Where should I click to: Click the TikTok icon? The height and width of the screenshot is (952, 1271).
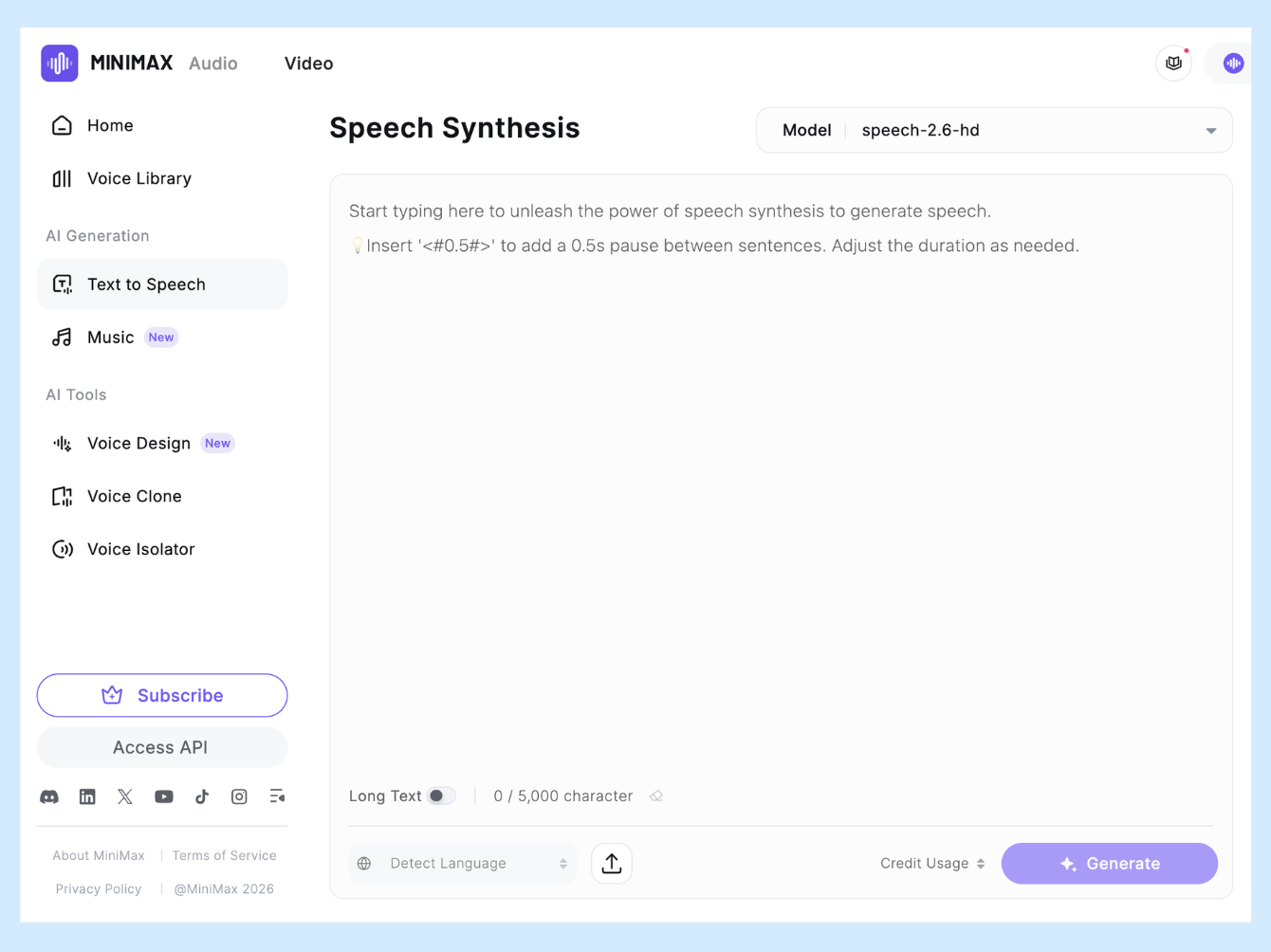(202, 796)
